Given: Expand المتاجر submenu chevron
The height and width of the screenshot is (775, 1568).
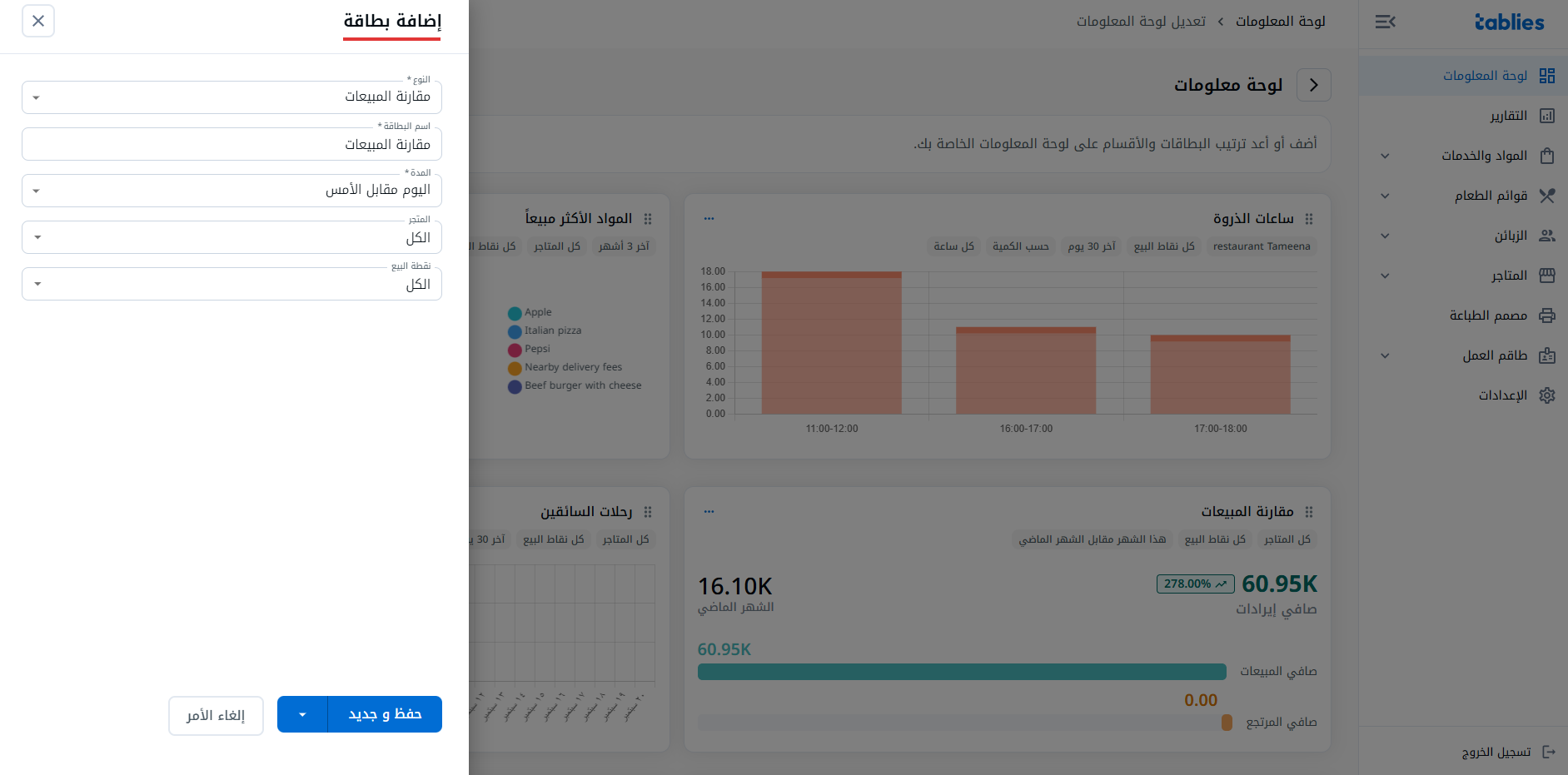Looking at the screenshot, I should pyautogui.click(x=1385, y=276).
